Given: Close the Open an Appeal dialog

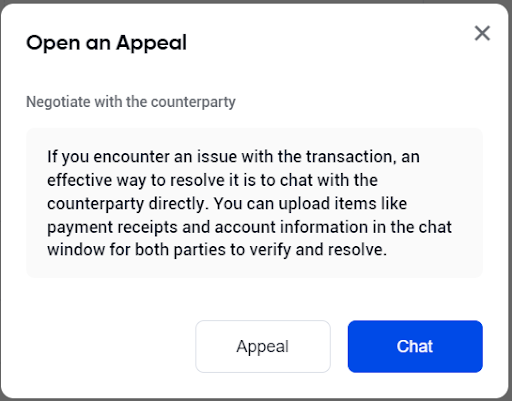Looking at the screenshot, I should (x=482, y=33).
